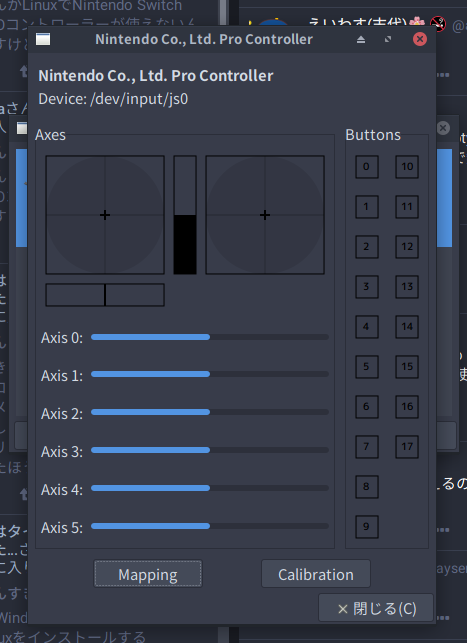Click the horizontal axis bar below left stick
Viewport: 467px width, 643px height.
pyautogui.click(x=105, y=294)
